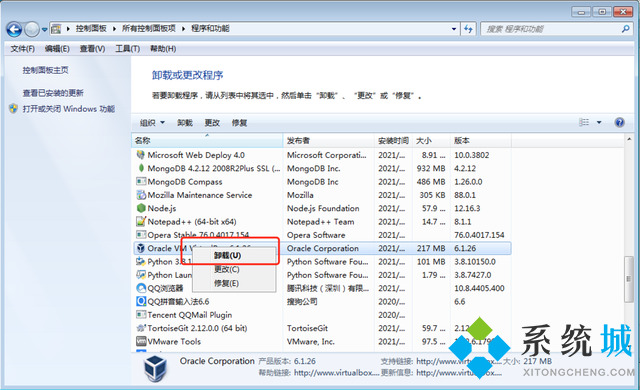Screen dimensions: 640x390
Task: Select 修复(E) in the context menu
Action: click(234, 283)
